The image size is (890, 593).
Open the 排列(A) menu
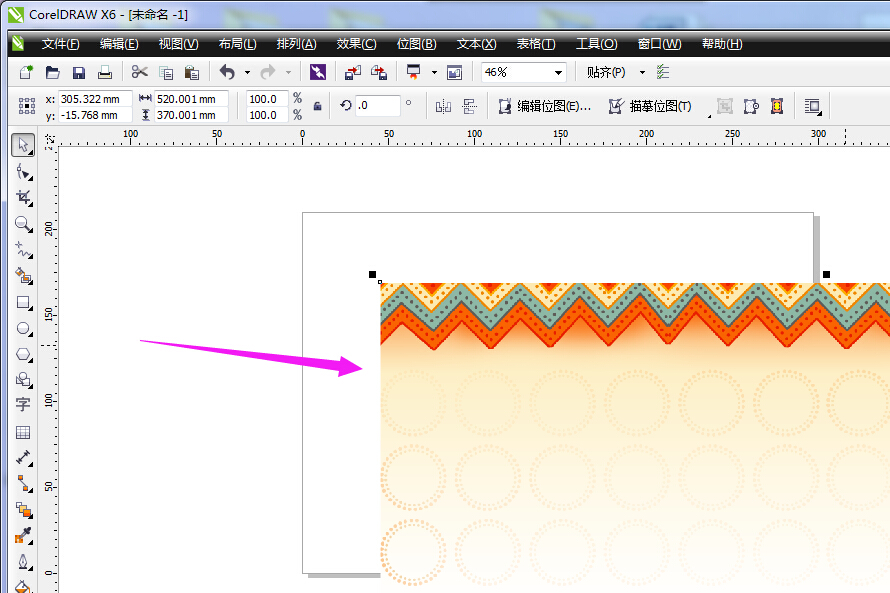pyautogui.click(x=296, y=44)
